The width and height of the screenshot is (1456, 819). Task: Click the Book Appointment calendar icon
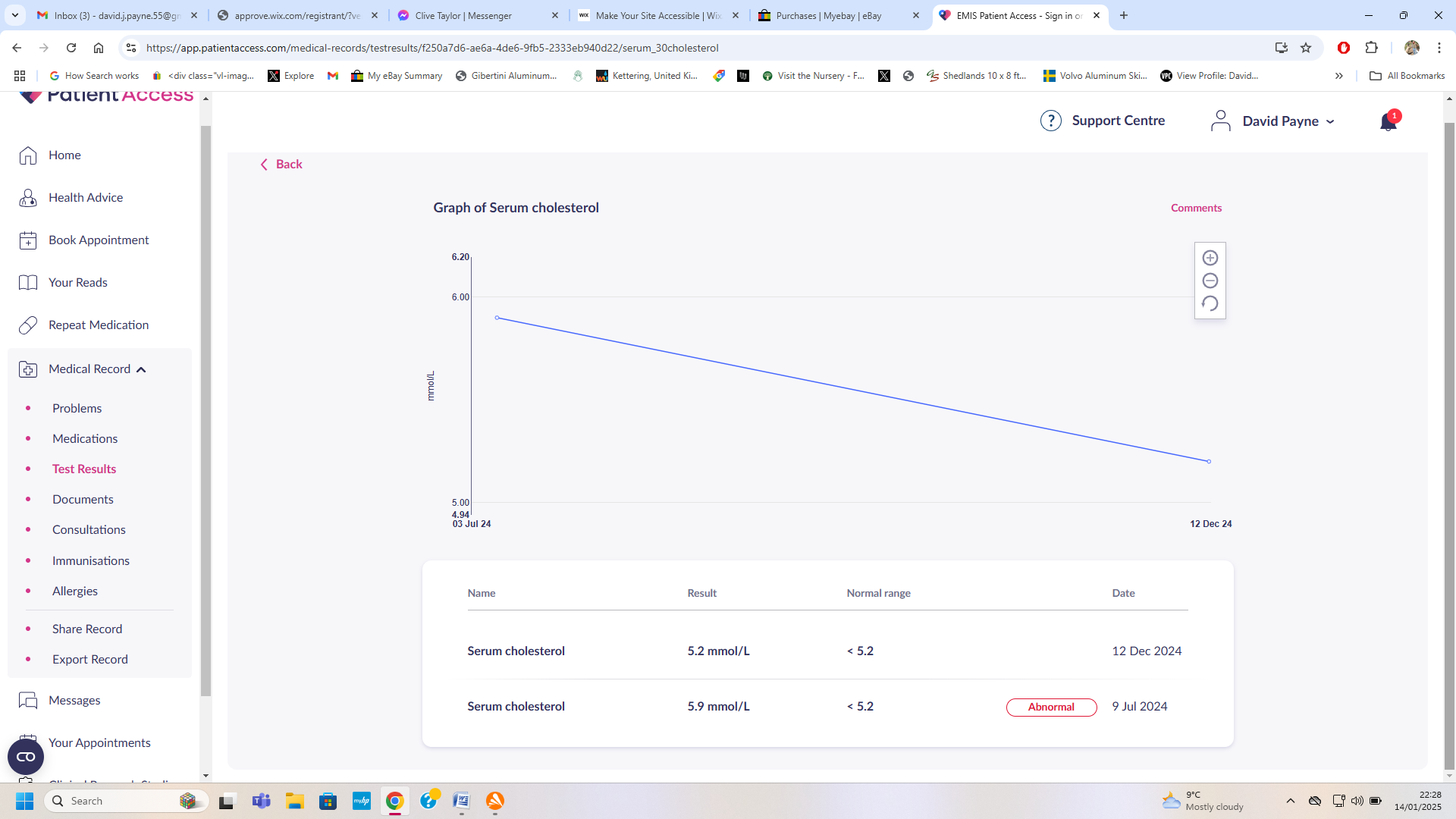point(28,240)
